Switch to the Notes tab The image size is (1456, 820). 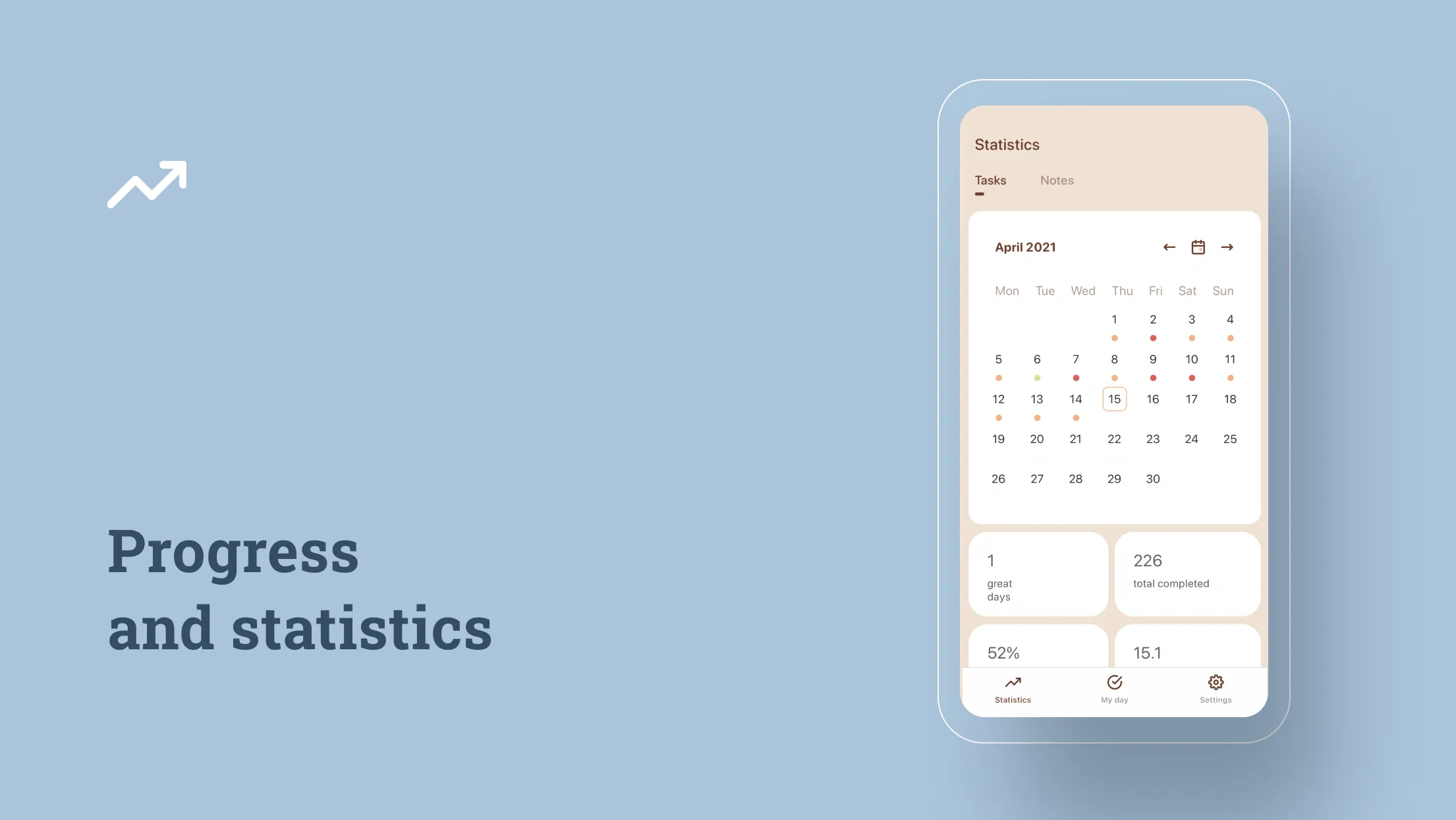coord(1057,180)
